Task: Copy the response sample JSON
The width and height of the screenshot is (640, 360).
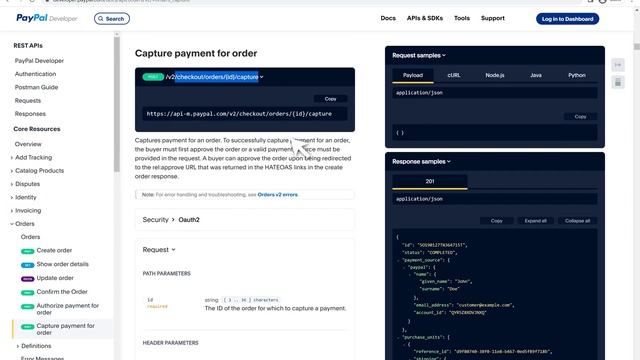Action: coord(496,221)
